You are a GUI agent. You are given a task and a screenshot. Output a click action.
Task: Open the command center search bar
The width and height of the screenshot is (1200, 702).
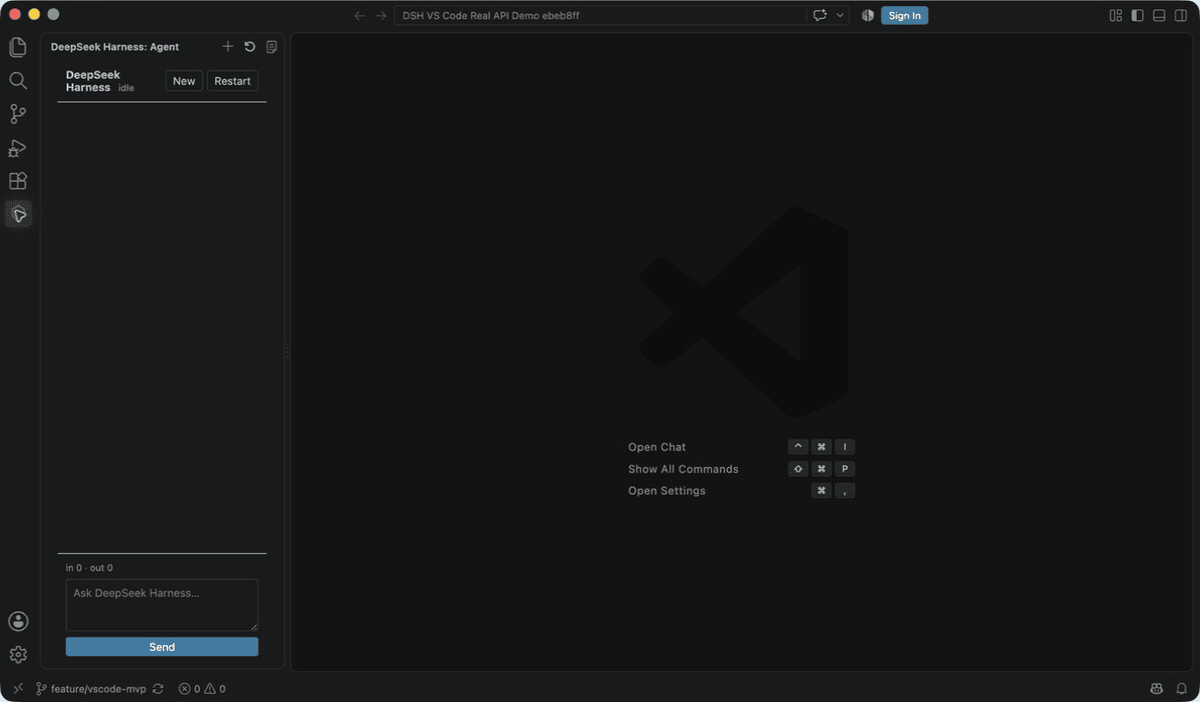click(600, 15)
